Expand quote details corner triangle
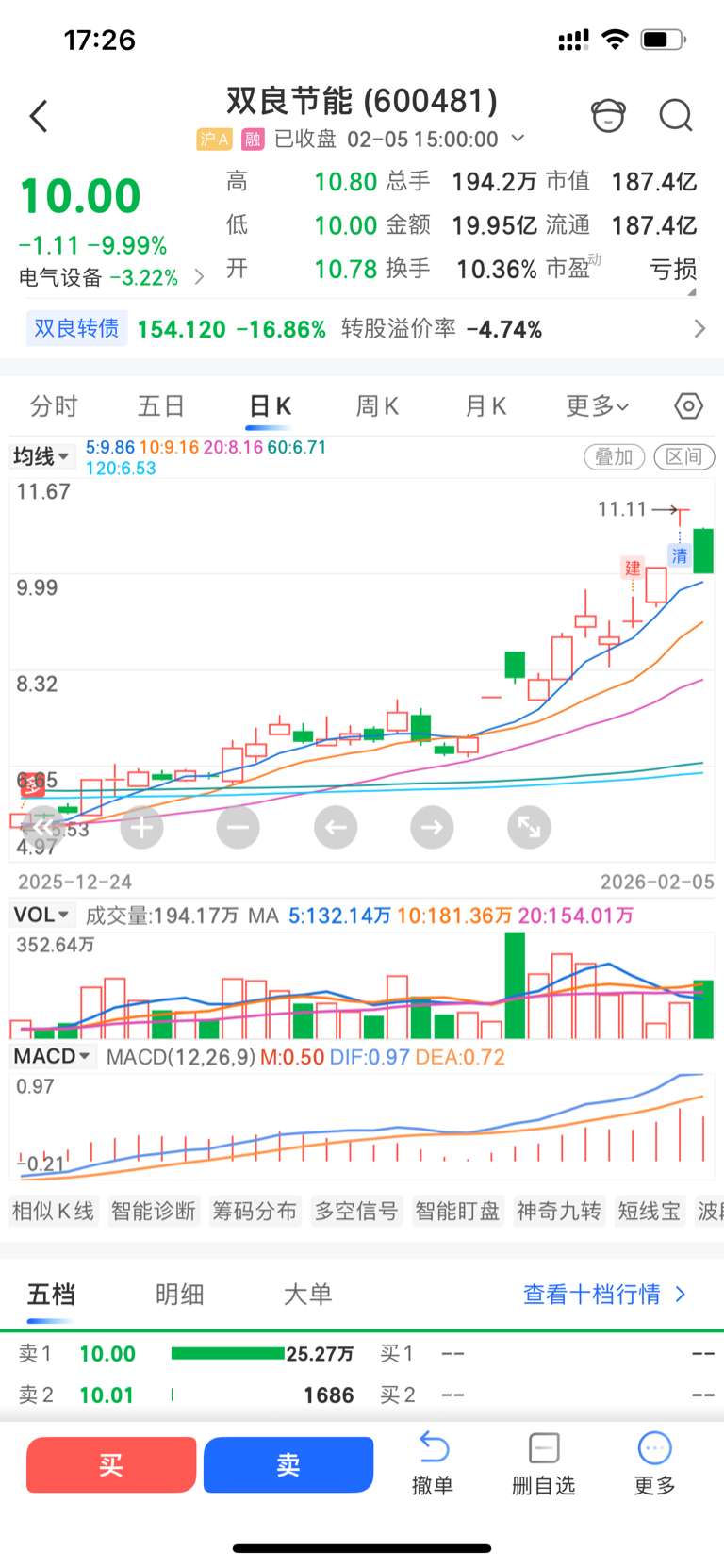 (692, 292)
